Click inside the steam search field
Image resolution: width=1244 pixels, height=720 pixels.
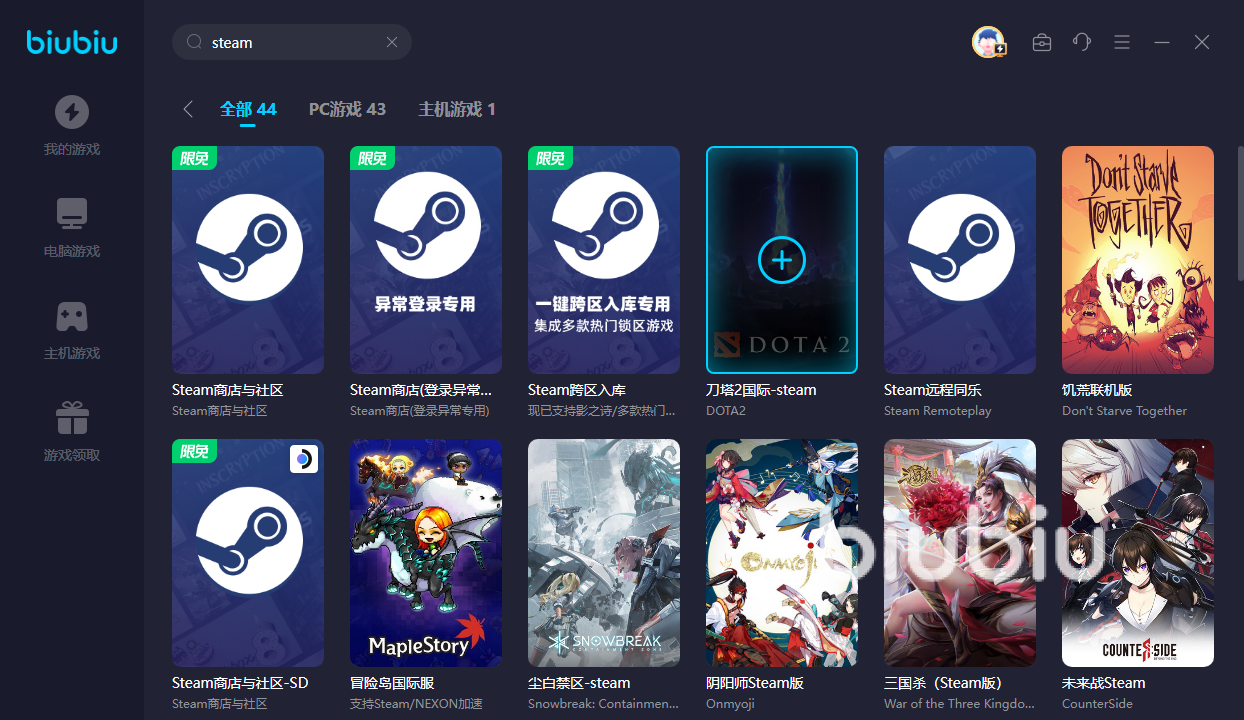point(290,42)
